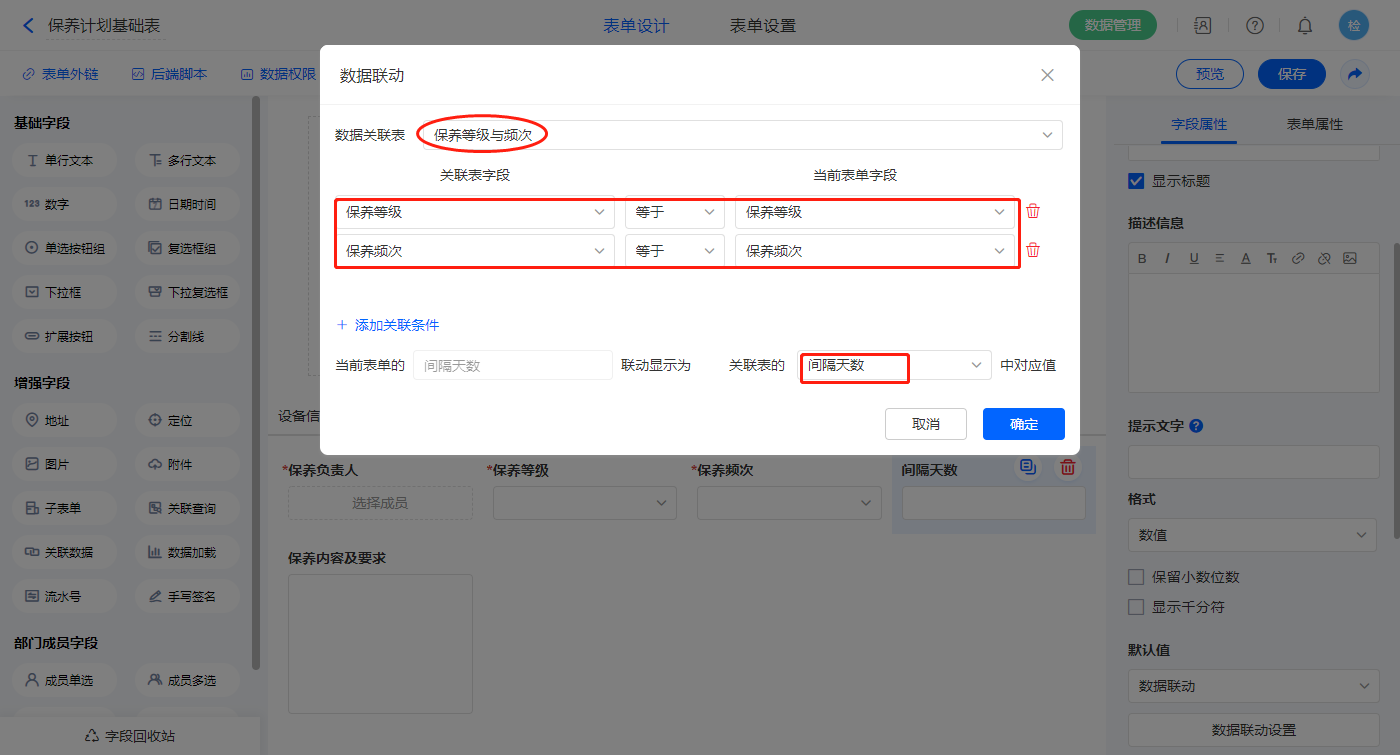Switch to the 表单属性 tab
This screenshot has height=755, width=1400.
1314,125
